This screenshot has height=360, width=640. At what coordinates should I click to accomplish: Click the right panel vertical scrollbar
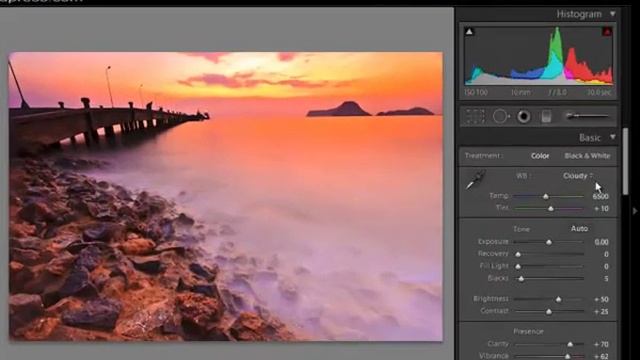[x=625, y=161]
